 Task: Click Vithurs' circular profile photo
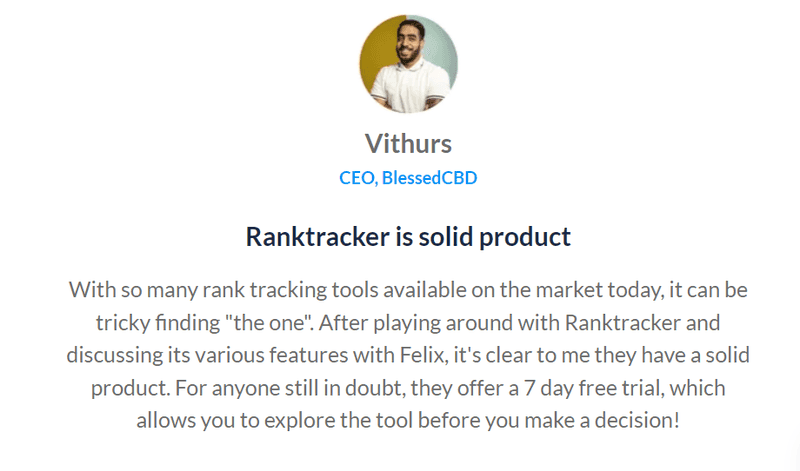pyautogui.click(x=408, y=64)
